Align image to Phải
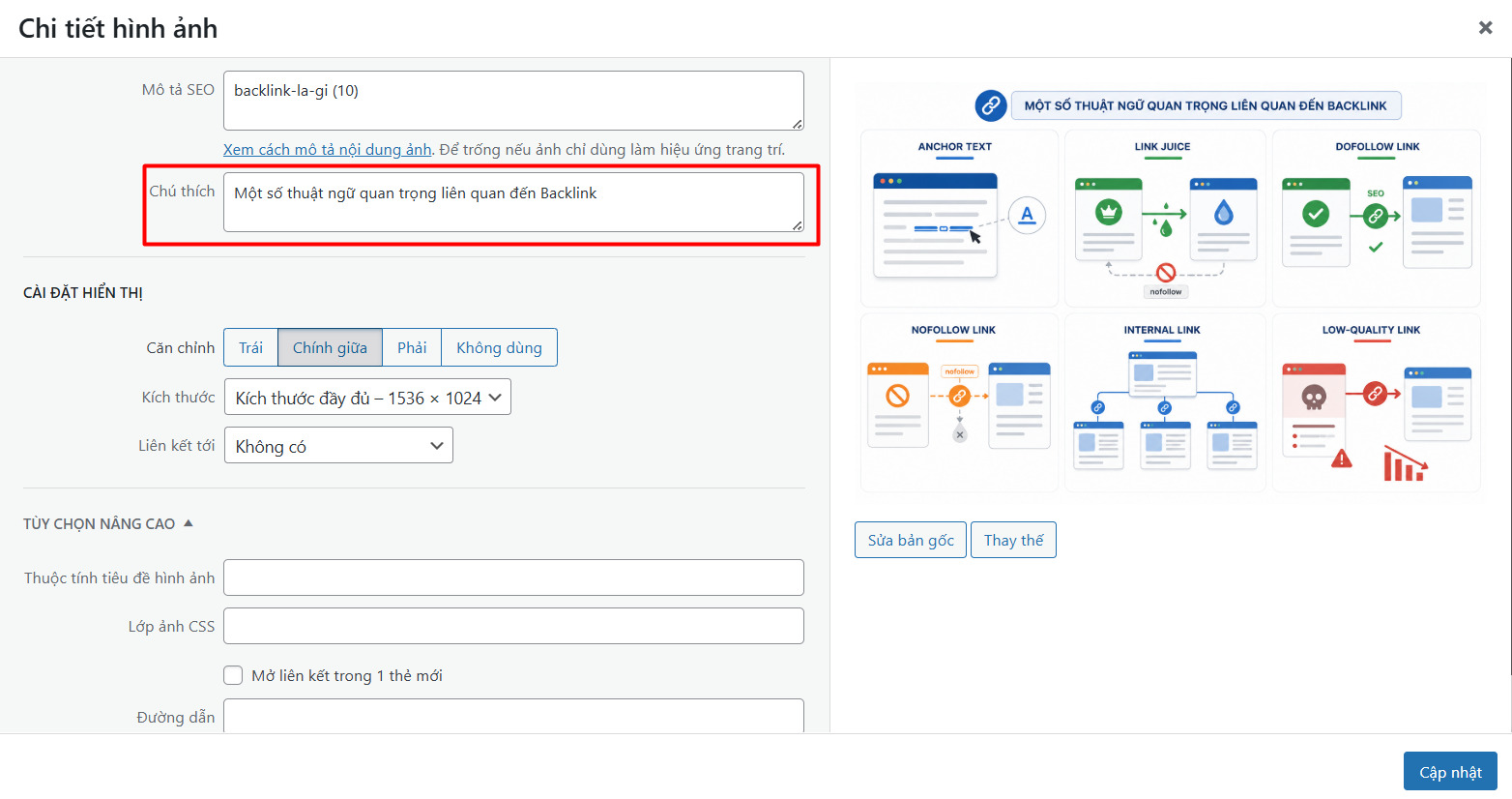This screenshot has height=799, width=1512. 412,347
